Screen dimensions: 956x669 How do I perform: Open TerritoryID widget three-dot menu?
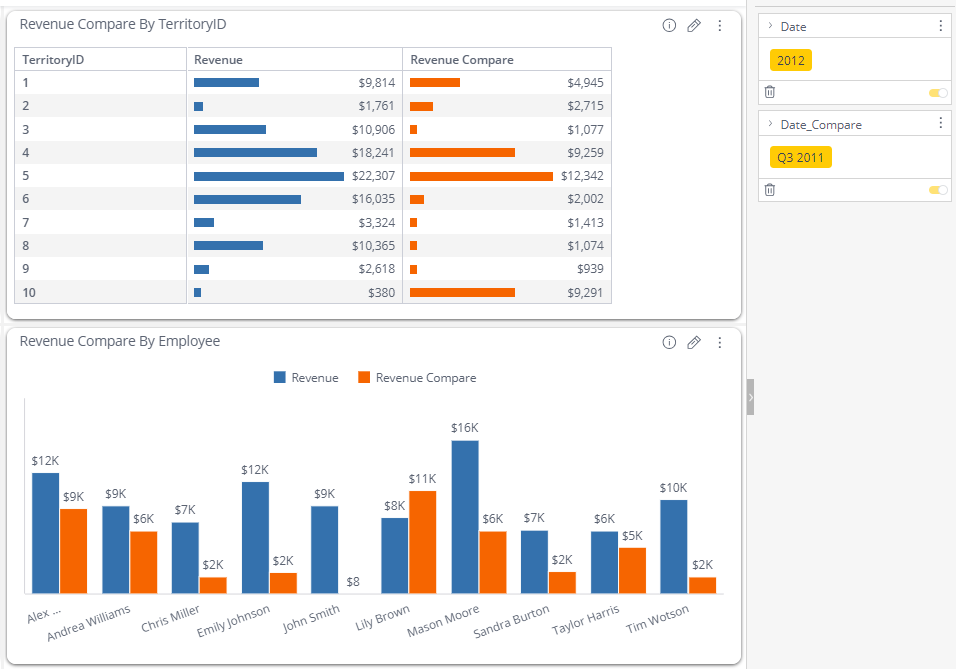[720, 26]
